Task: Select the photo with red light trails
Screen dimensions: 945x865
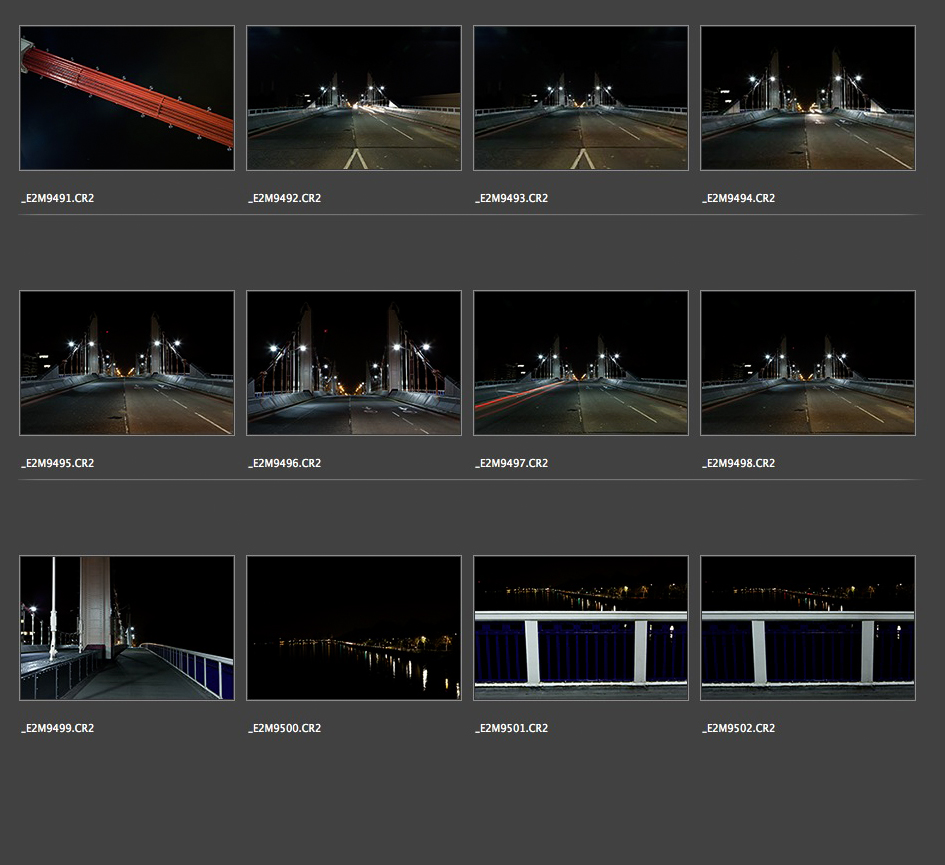Action: click(581, 363)
